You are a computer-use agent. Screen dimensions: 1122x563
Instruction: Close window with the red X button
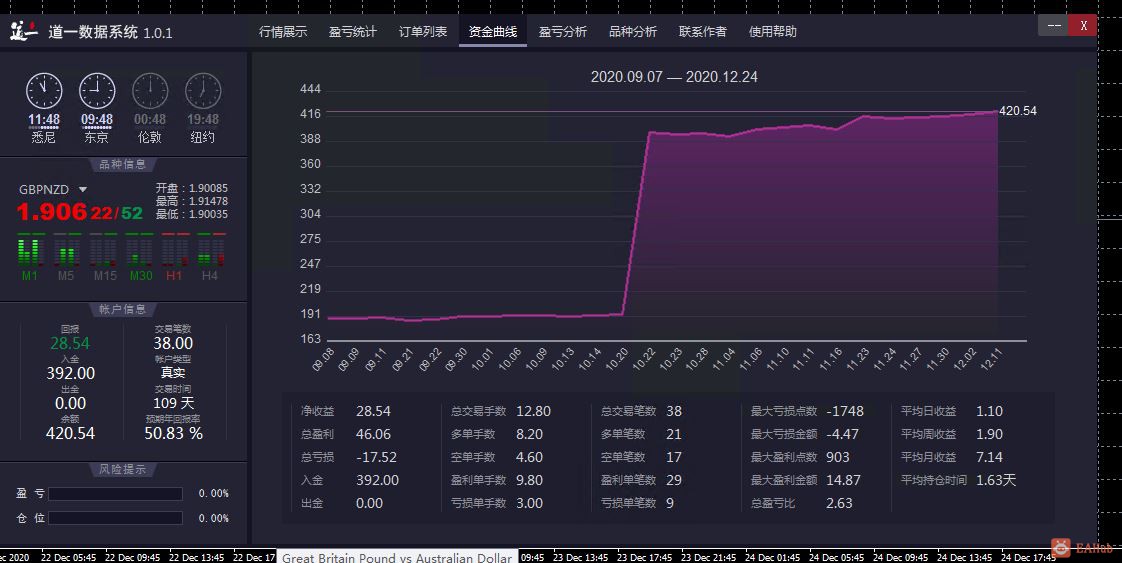click(1083, 26)
